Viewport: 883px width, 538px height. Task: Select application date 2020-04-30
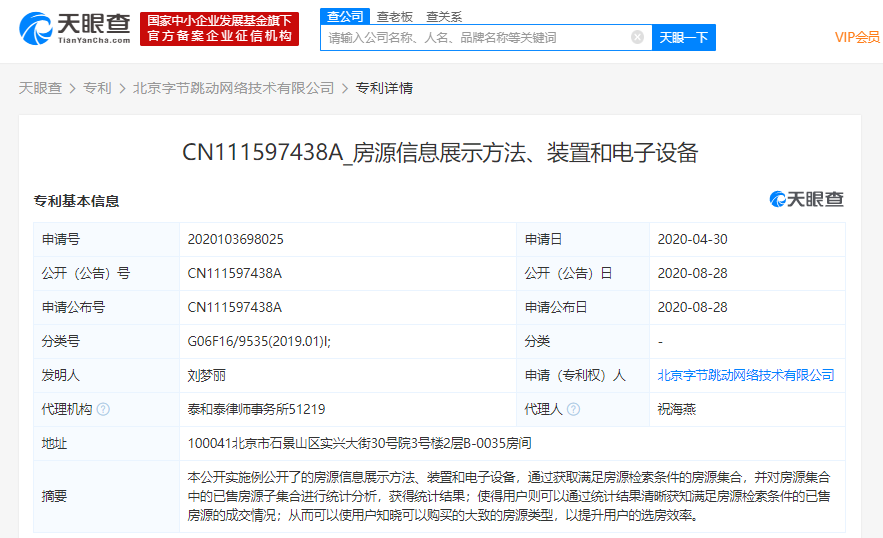pyautogui.click(x=693, y=239)
